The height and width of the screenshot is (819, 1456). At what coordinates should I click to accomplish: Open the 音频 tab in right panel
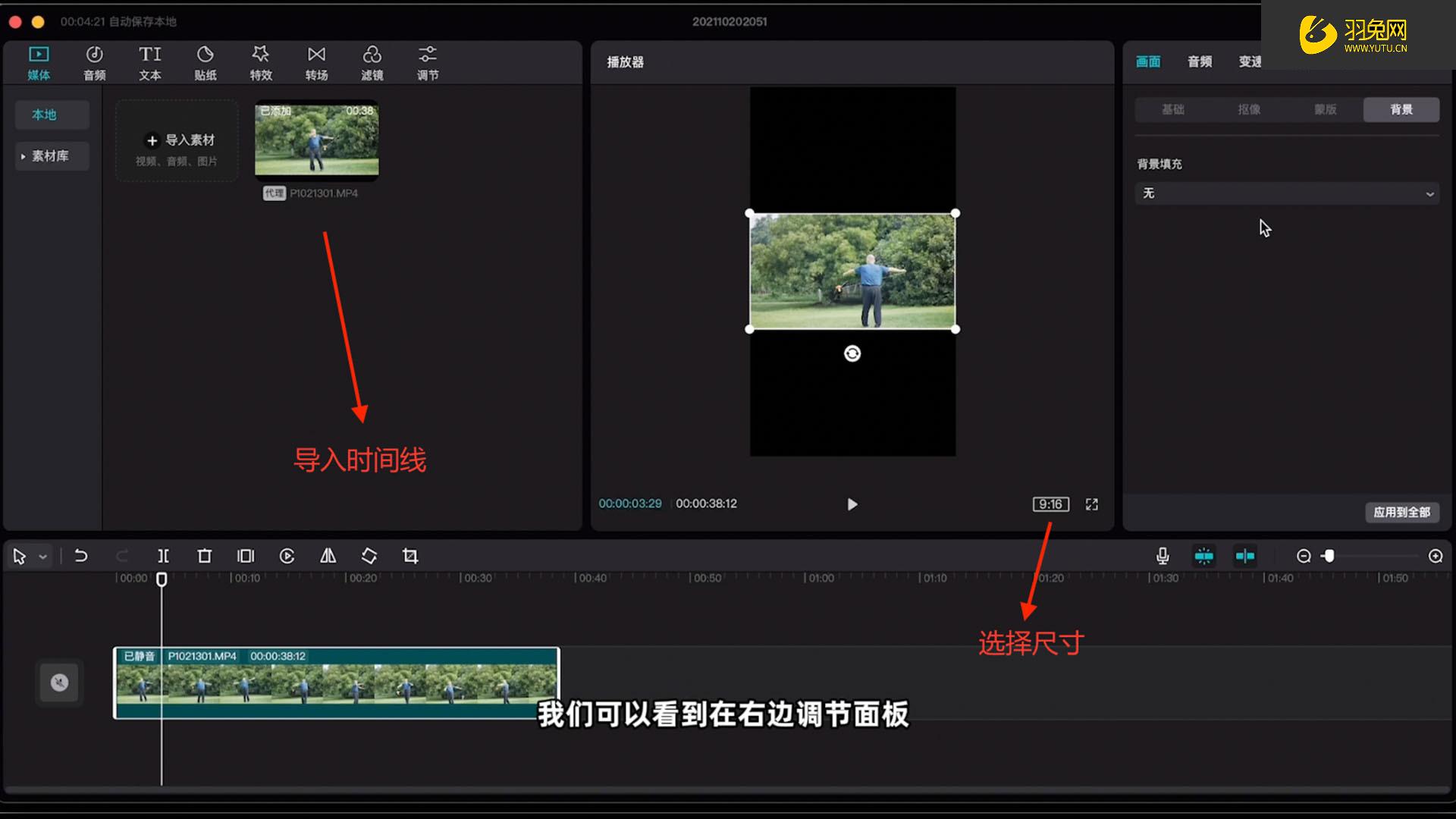tap(1199, 62)
